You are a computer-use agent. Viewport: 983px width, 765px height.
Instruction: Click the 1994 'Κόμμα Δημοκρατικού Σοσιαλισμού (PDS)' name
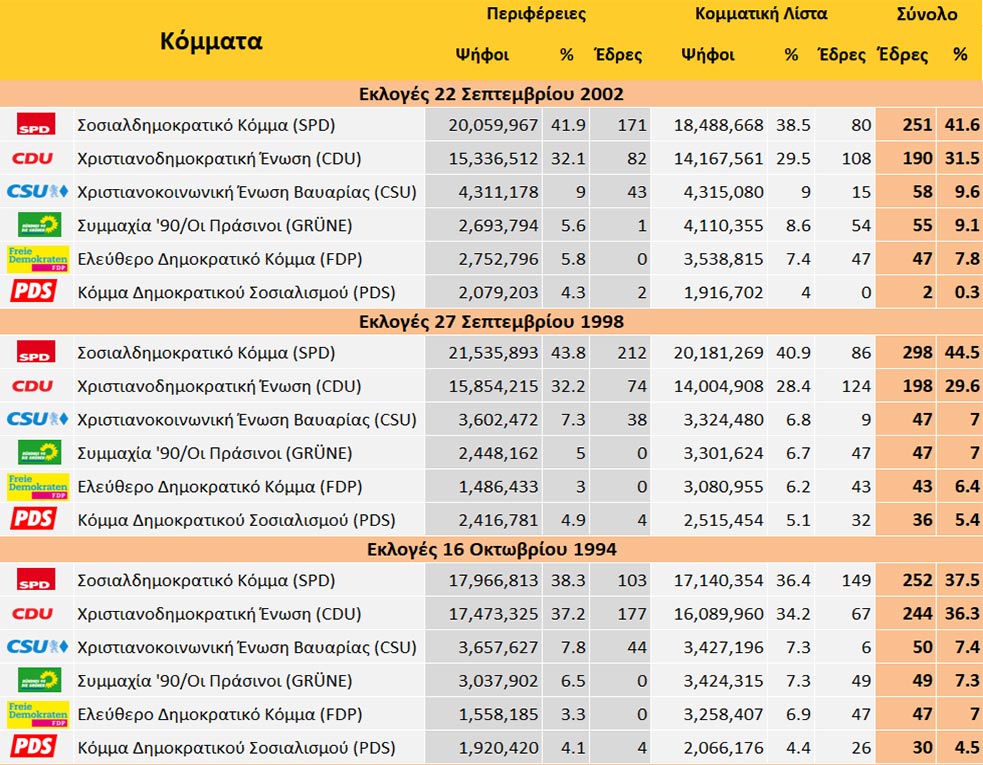[236, 747]
